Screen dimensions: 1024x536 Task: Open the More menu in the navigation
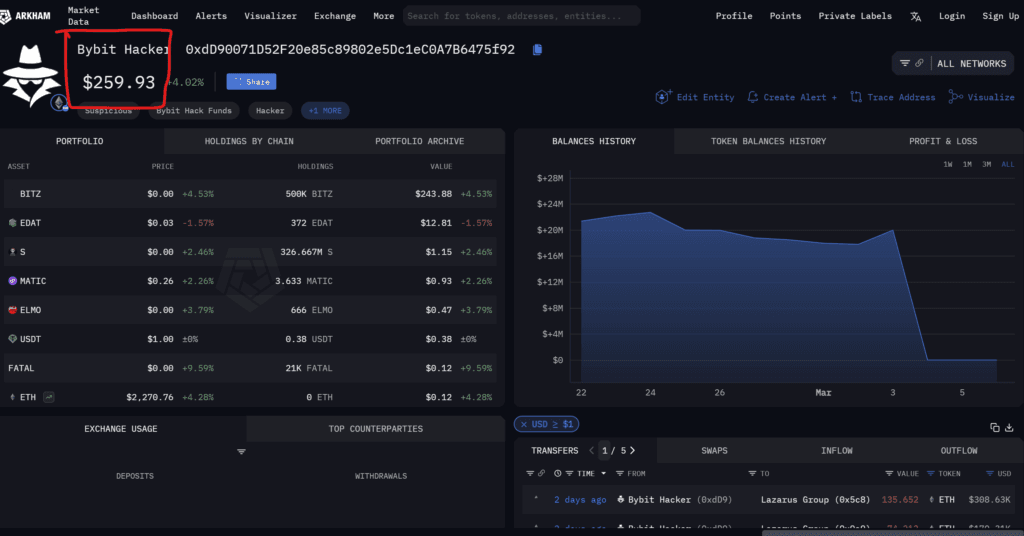point(383,16)
